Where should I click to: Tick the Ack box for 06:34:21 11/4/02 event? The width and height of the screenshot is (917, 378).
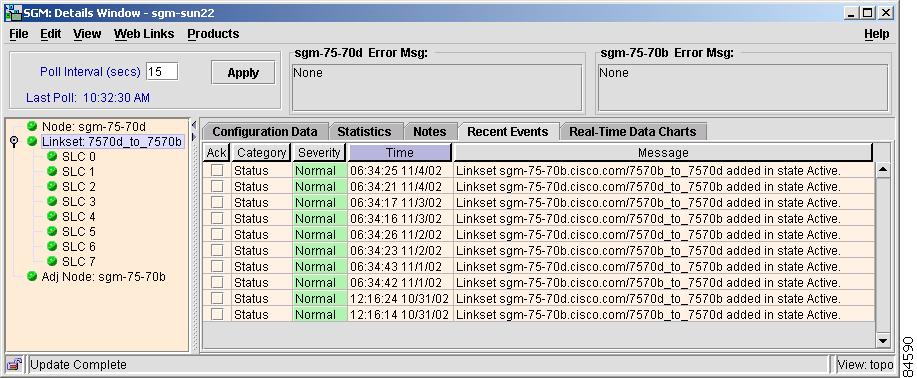pyautogui.click(x=217, y=186)
